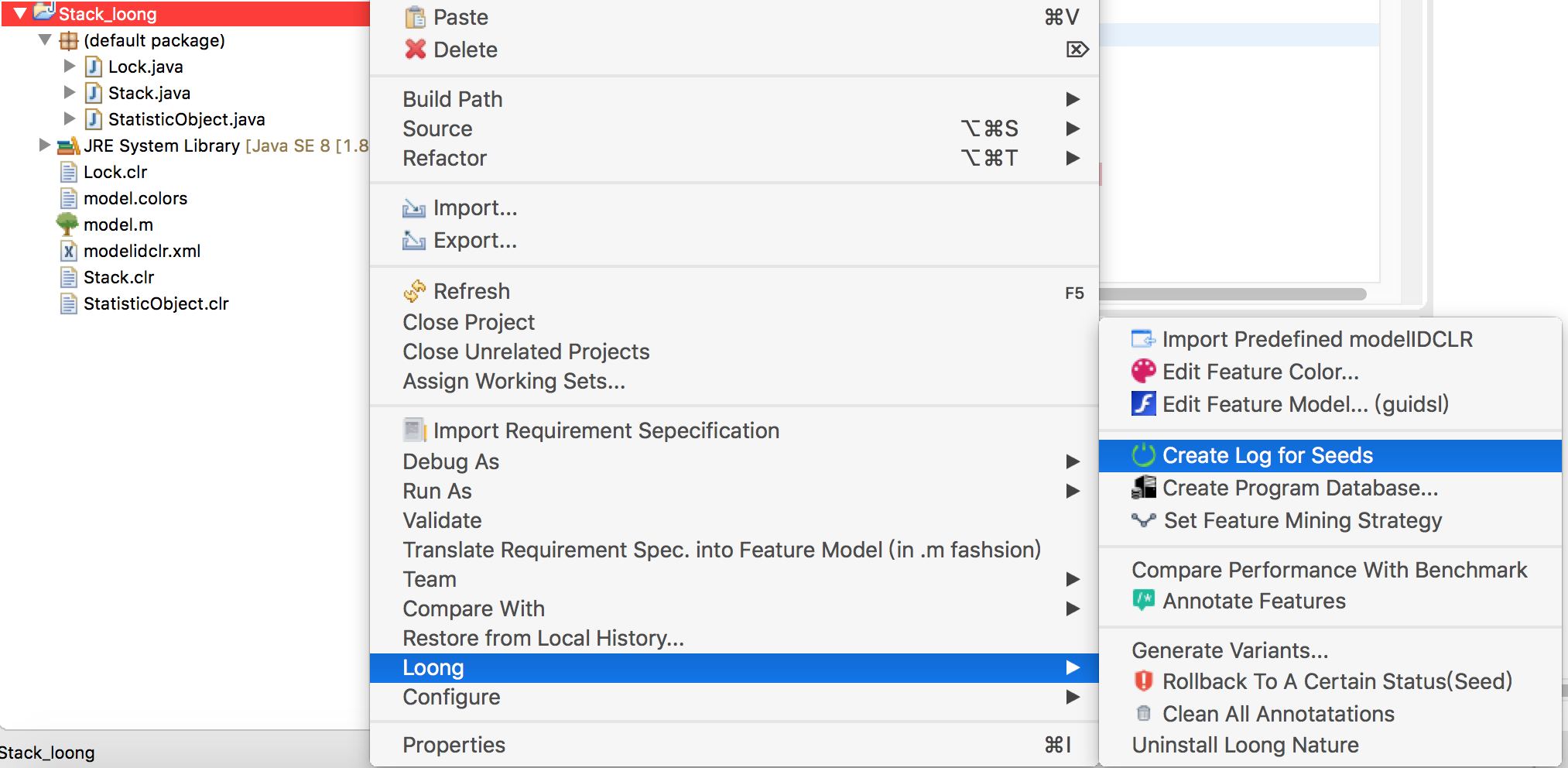
Task: Click the Edit Feature Model guidsl icon
Action: 1143,404
